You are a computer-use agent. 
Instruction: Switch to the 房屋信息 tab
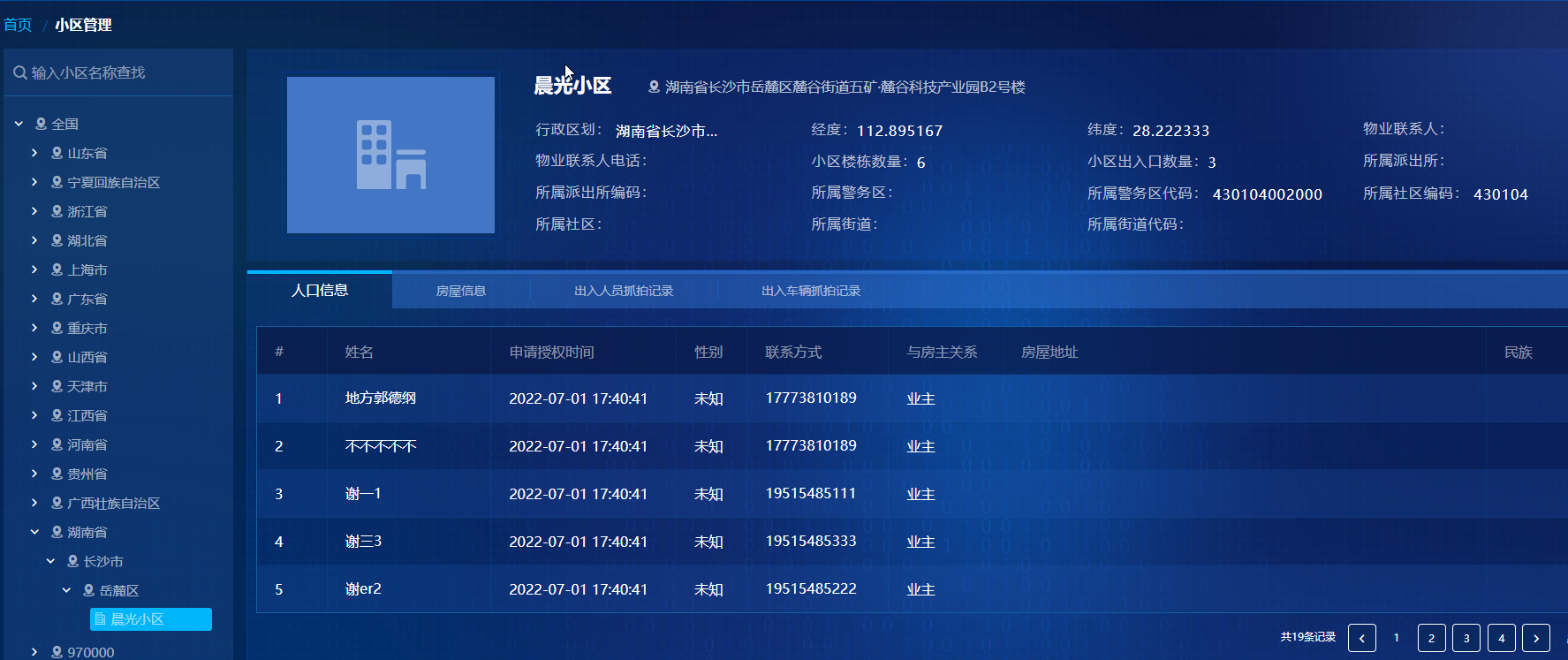[x=461, y=291]
